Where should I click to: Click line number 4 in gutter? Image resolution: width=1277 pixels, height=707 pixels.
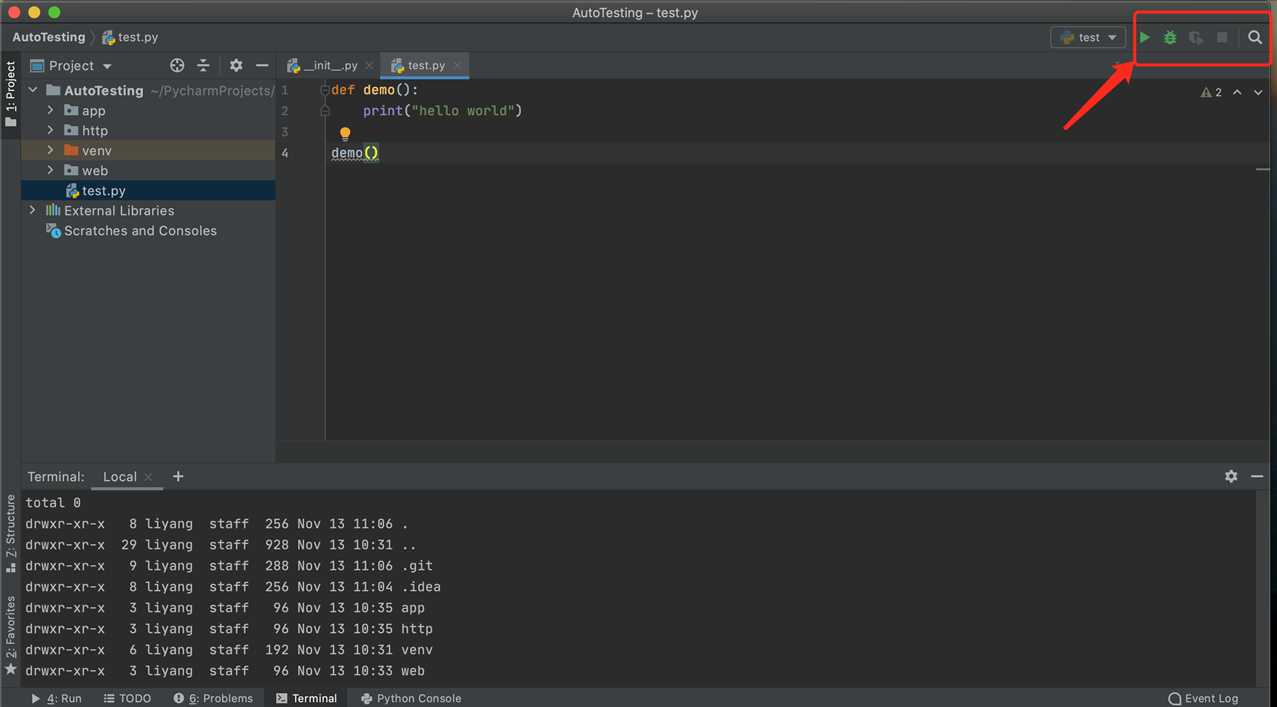tap(285, 153)
